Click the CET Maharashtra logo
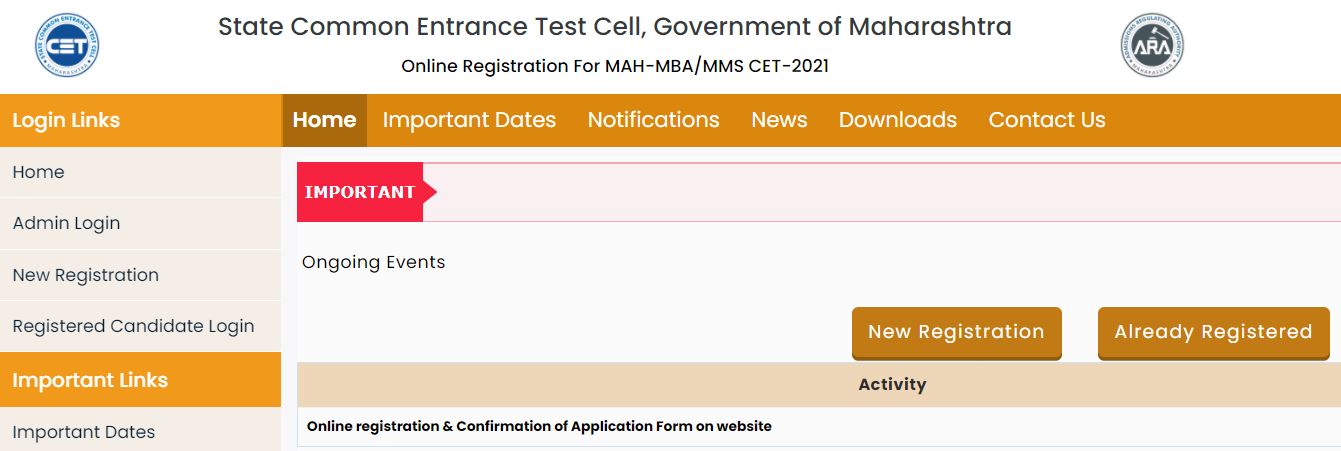1341x451 pixels. (66, 45)
